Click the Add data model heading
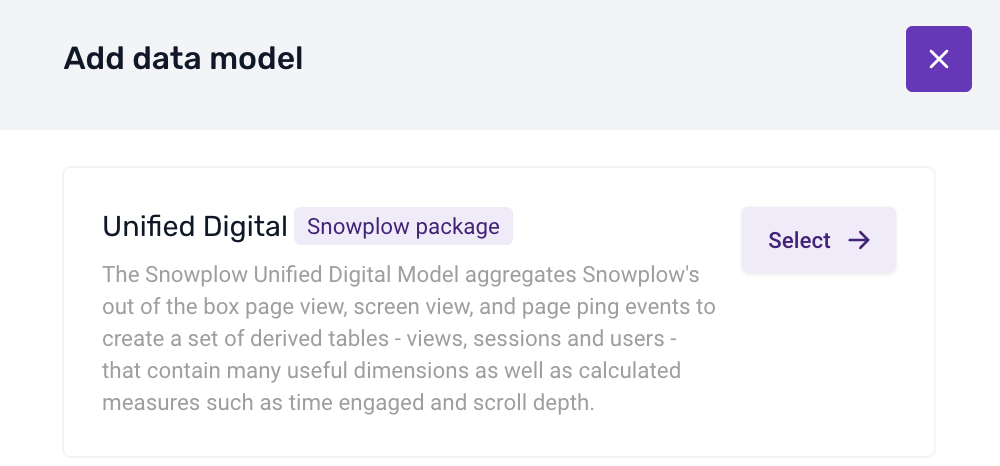1000x466 pixels. coord(183,59)
